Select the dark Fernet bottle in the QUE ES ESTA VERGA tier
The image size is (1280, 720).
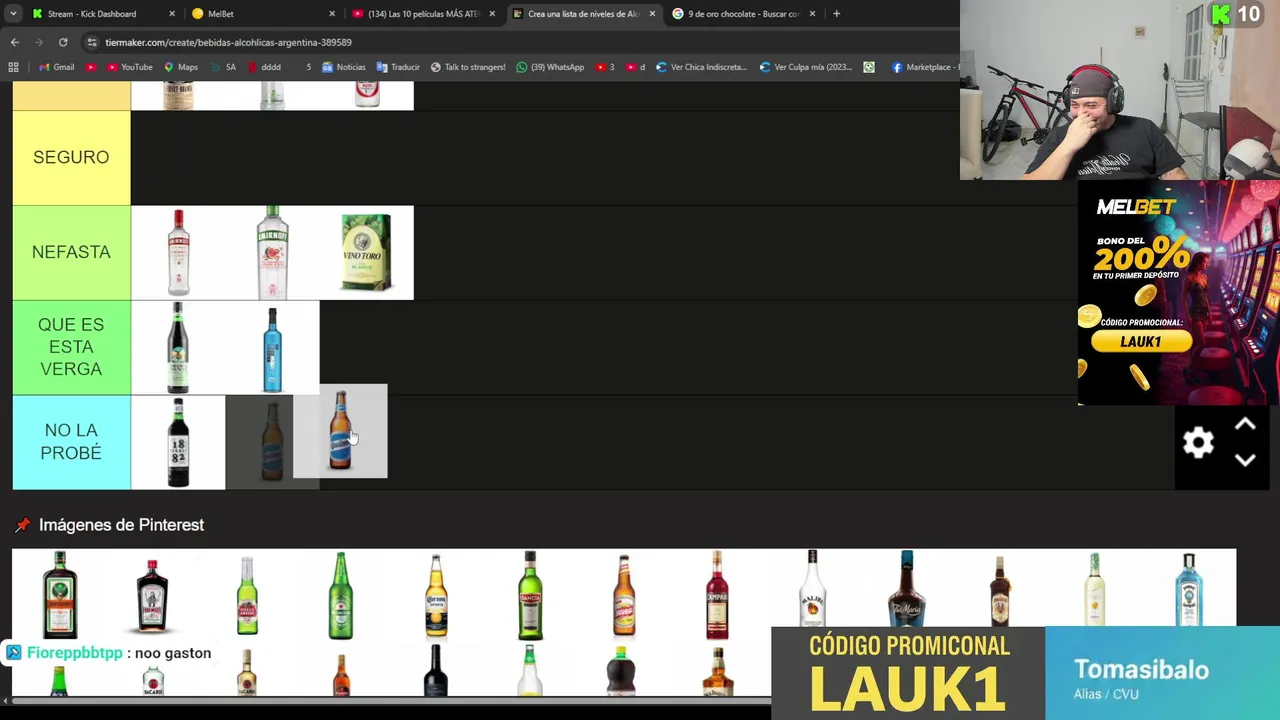178,347
